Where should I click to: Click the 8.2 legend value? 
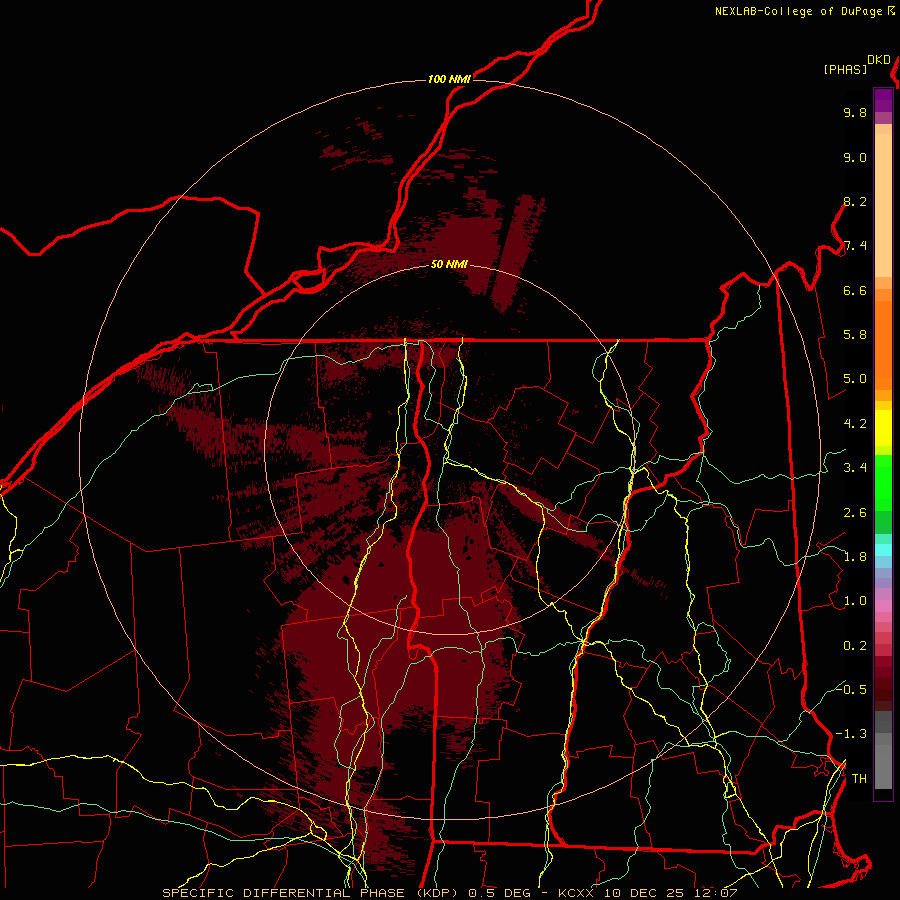855,201
